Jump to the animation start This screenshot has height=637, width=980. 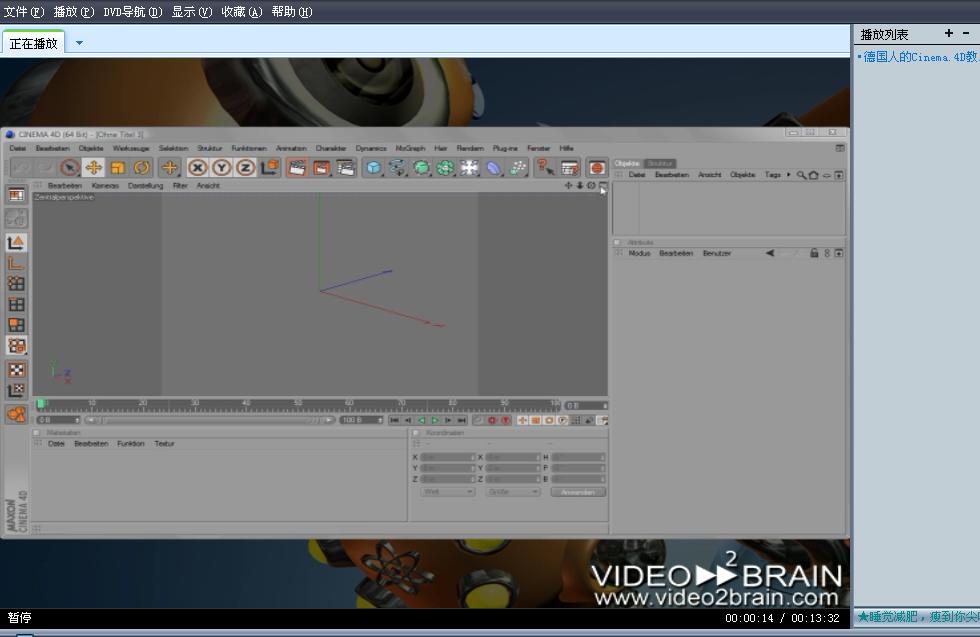pyautogui.click(x=394, y=420)
